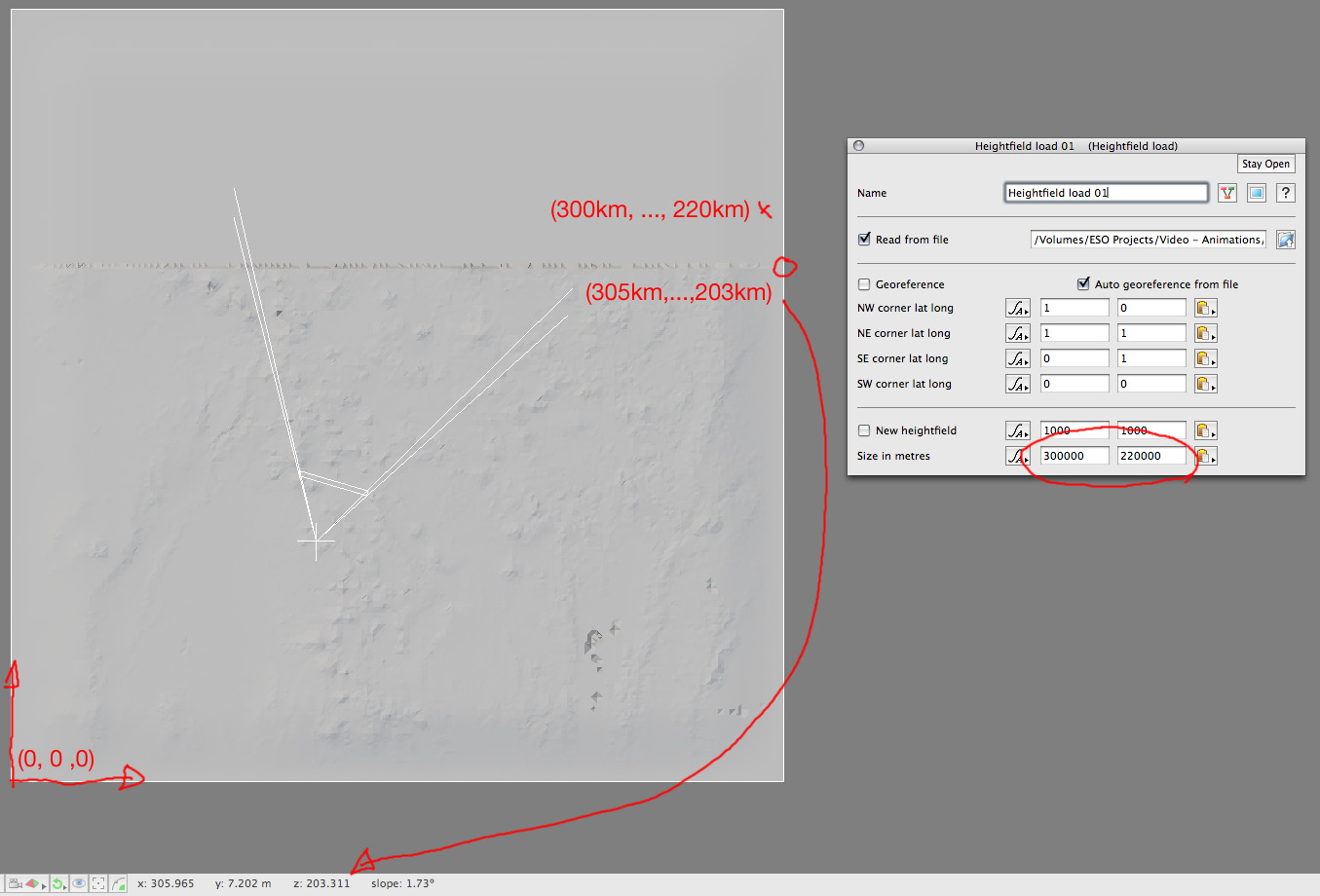
Task: Click the frame selection icon in toolbar
Action: (98, 883)
